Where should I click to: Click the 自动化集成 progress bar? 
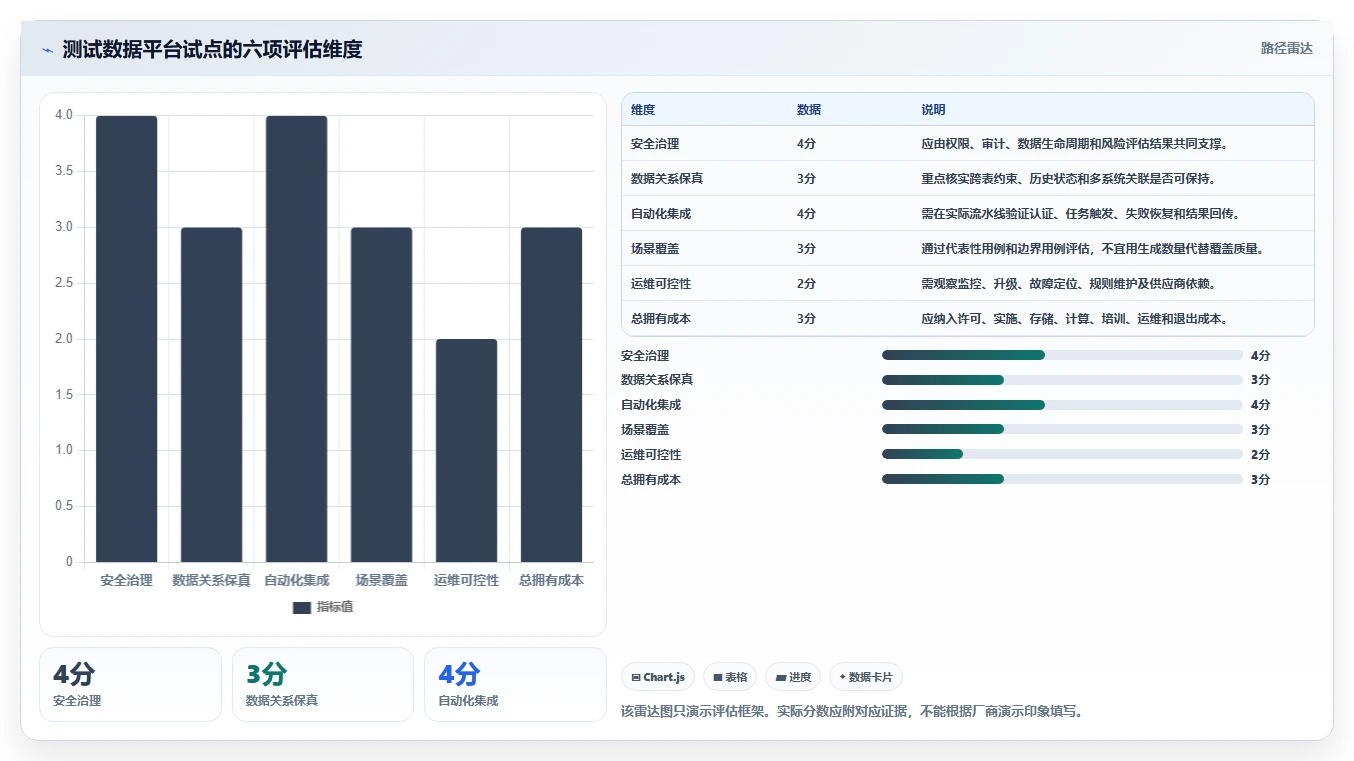[1062, 405]
